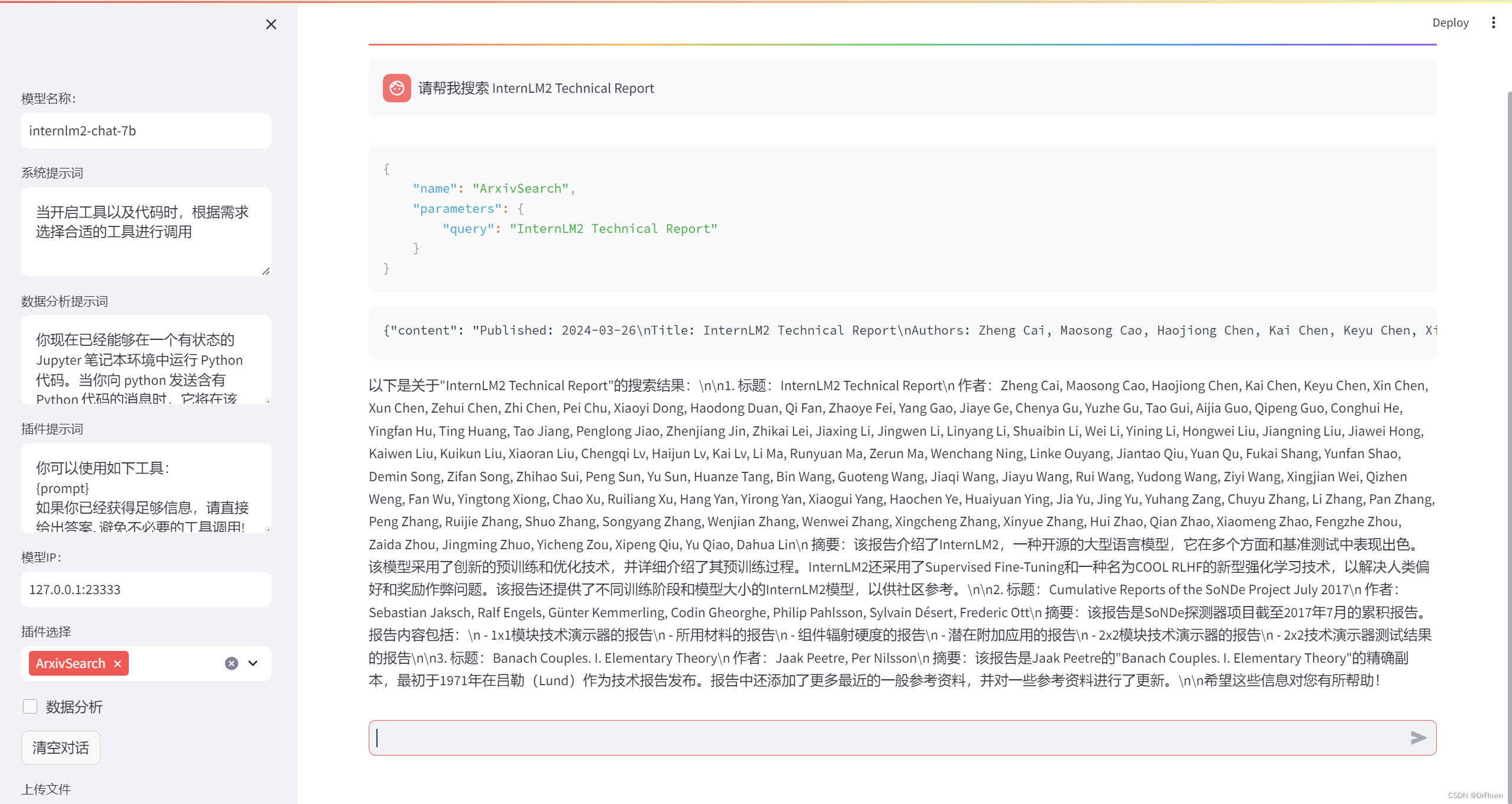
Task: Click the content result output code block
Action: (902, 333)
